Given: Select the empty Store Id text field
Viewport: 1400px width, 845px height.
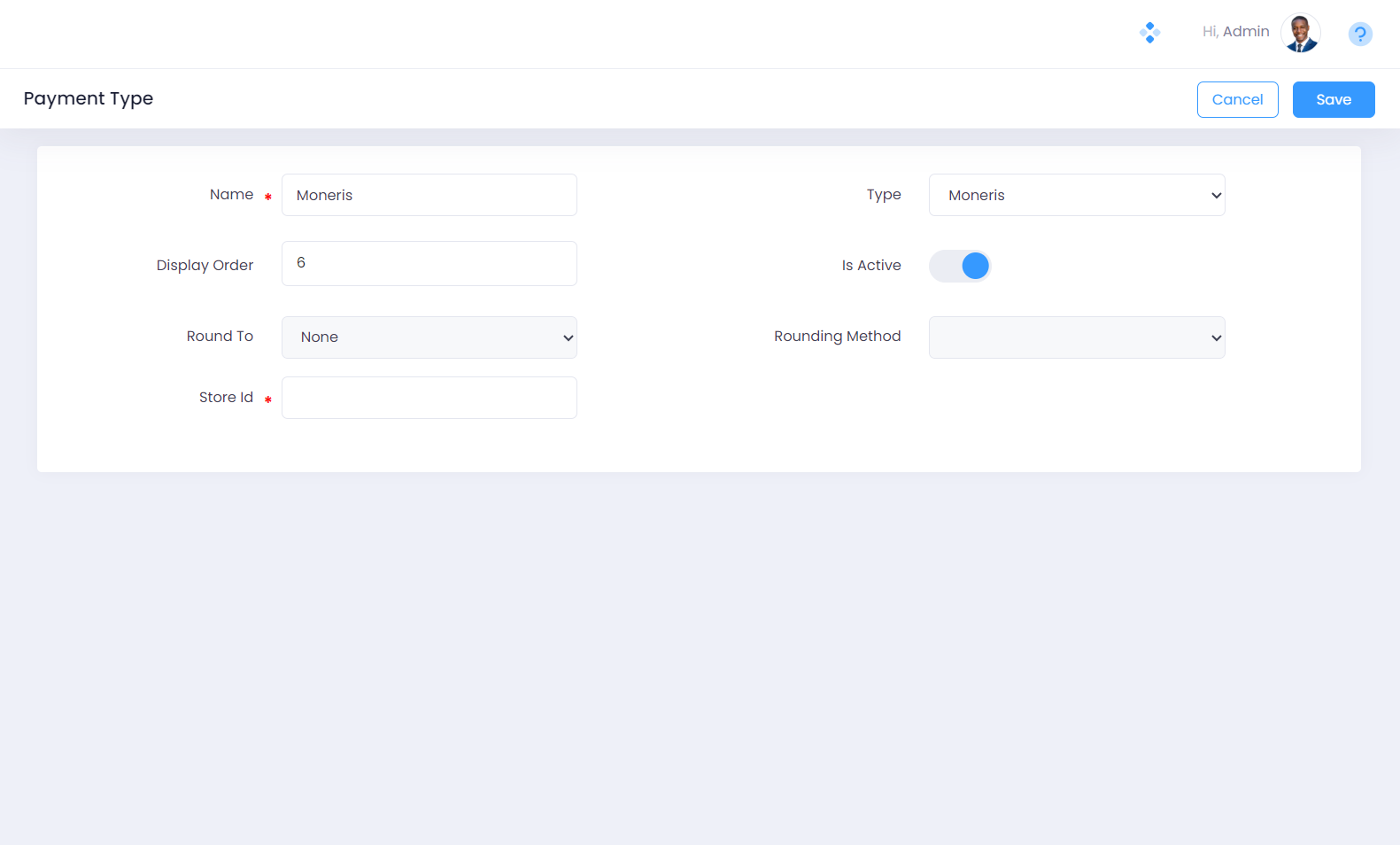Looking at the screenshot, I should coord(429,398).
